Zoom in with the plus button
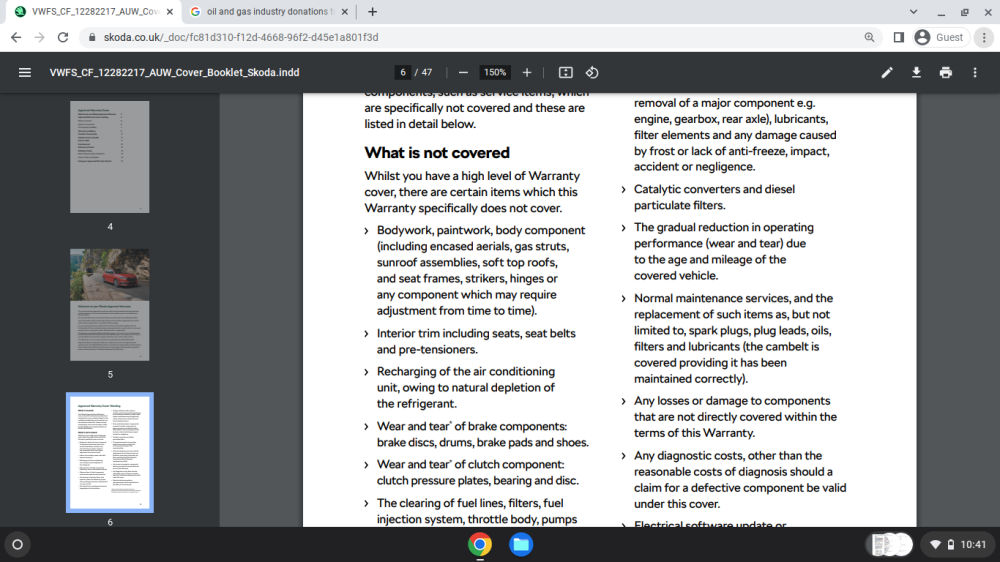 527,73
